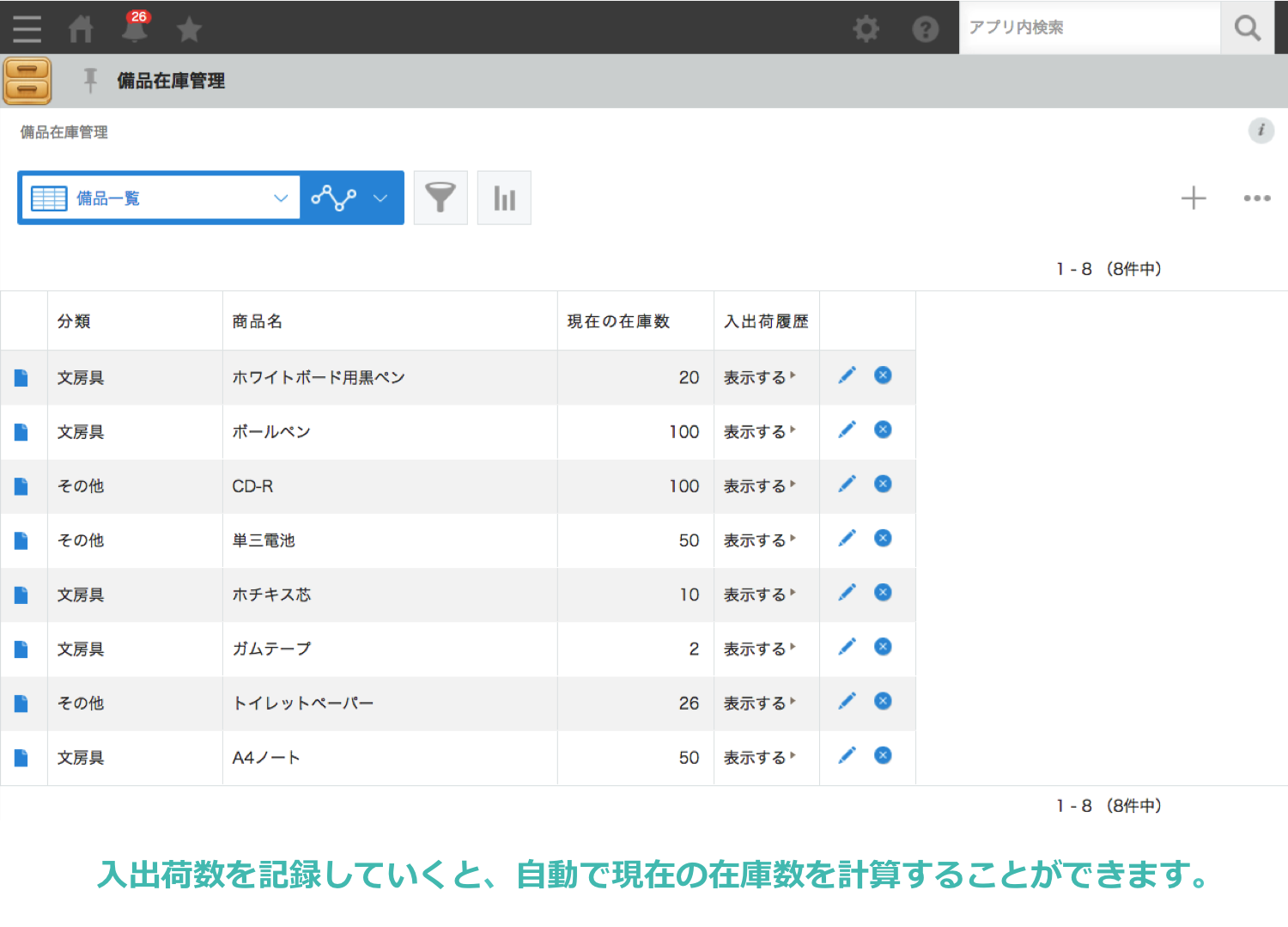Open the bar chart aggregate button
The image size is (1288, 927).
[504, 198]
